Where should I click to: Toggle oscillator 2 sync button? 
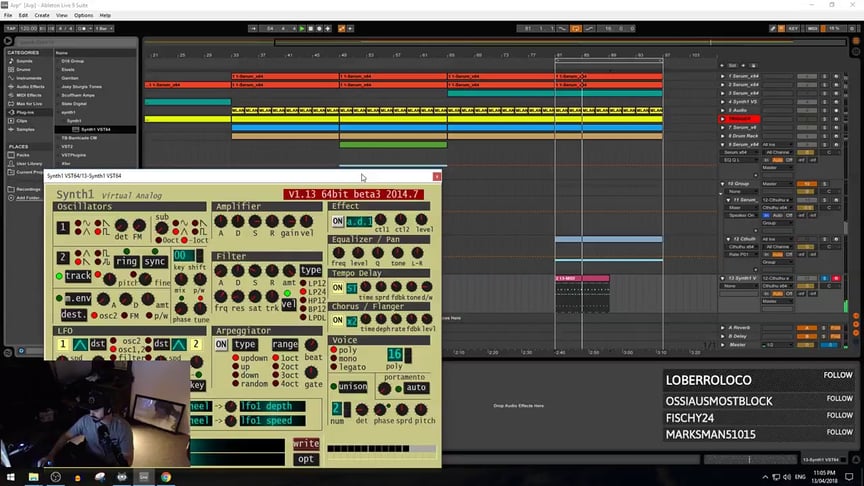click(155, 261)
